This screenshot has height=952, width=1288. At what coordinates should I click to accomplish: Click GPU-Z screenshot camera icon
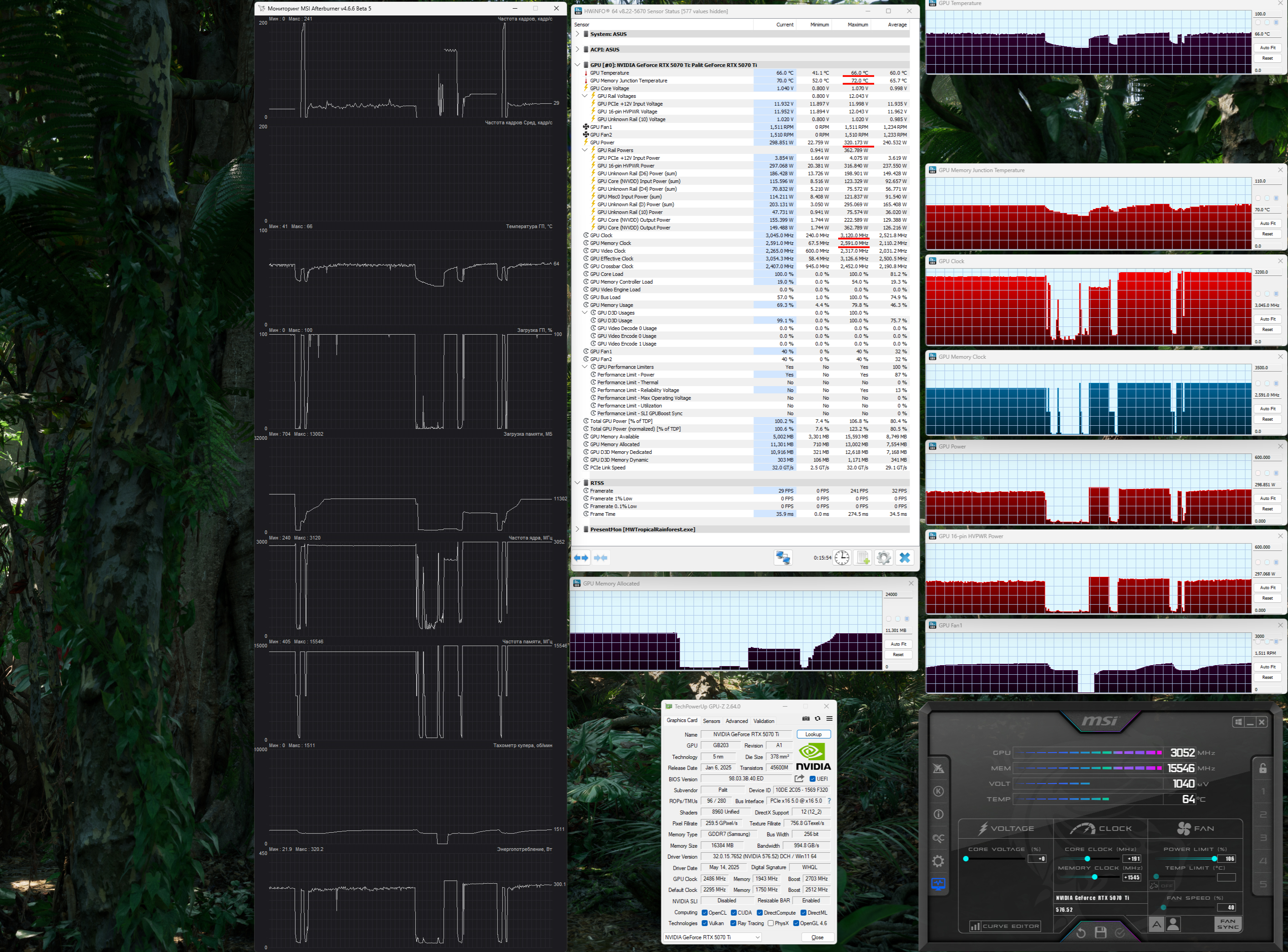(x=806, y=718)
